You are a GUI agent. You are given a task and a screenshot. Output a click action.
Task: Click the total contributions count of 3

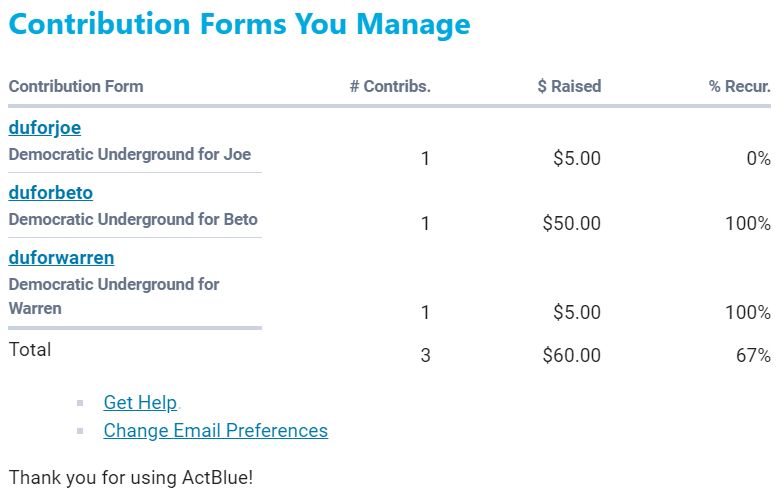tap(425, 355)
